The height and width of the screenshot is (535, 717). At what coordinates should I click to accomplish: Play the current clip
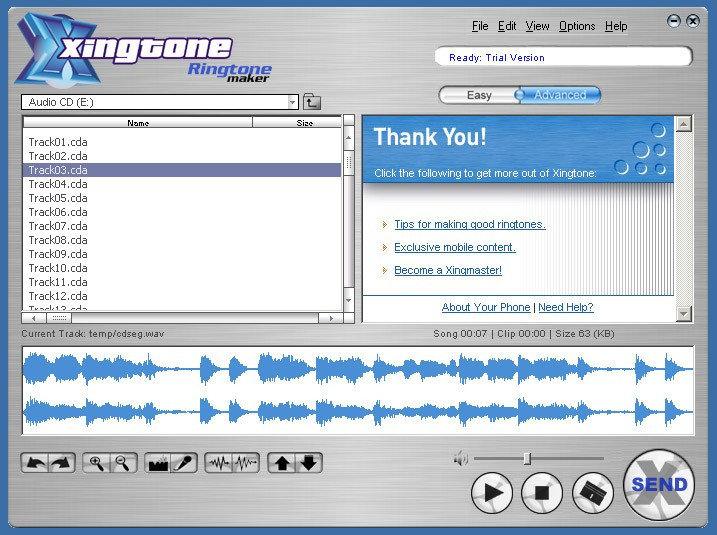tap(492, 493)
